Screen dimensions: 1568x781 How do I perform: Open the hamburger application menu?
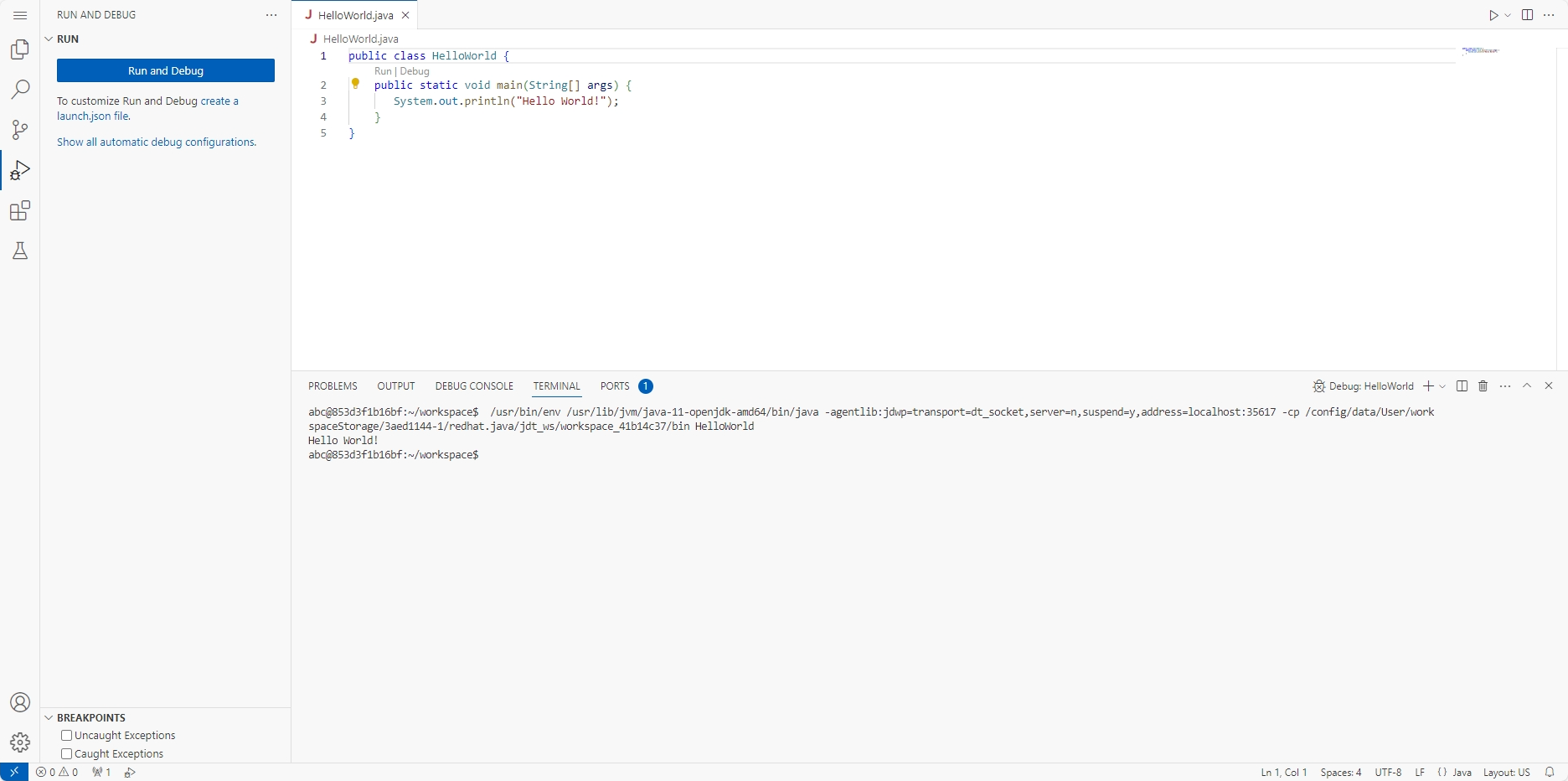(x=20, y=15)
